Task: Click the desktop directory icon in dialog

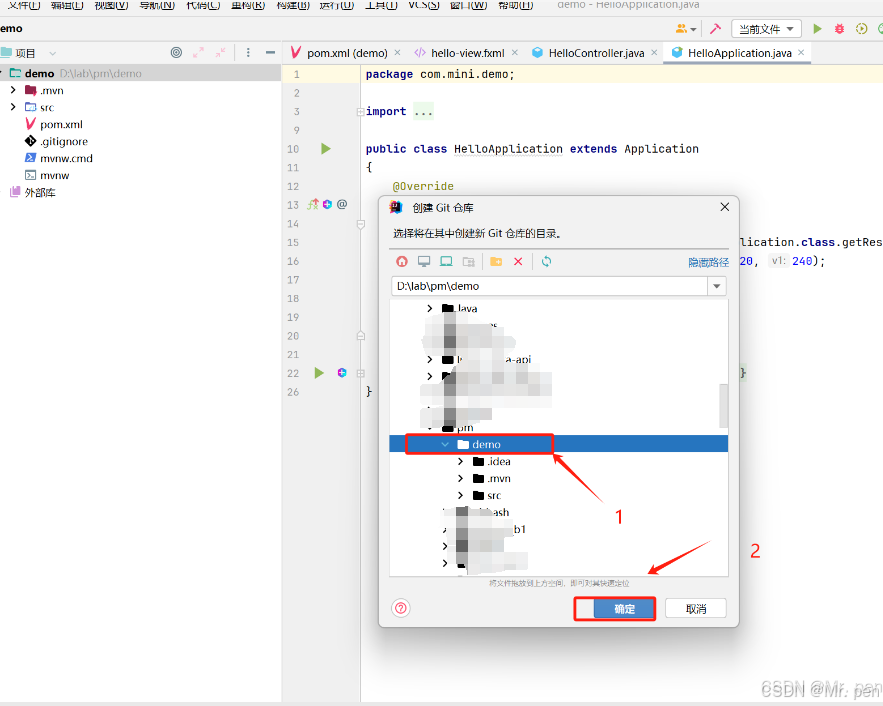Action: [424, 261]
